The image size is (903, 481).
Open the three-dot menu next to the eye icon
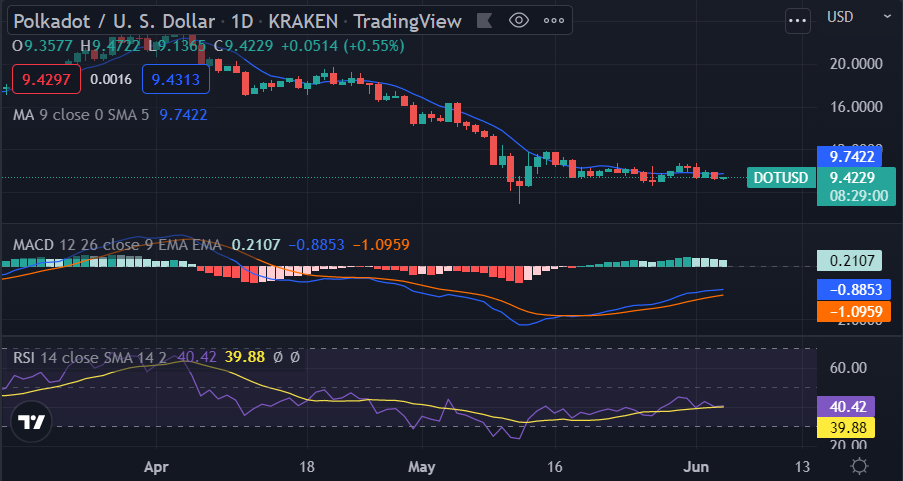[x=554, y=21]
